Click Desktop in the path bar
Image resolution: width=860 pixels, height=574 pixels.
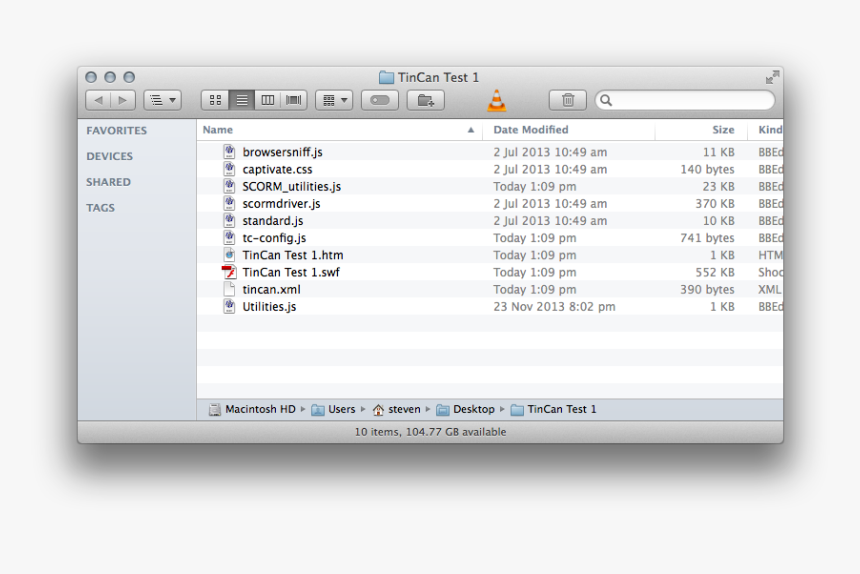pos(466,410)
